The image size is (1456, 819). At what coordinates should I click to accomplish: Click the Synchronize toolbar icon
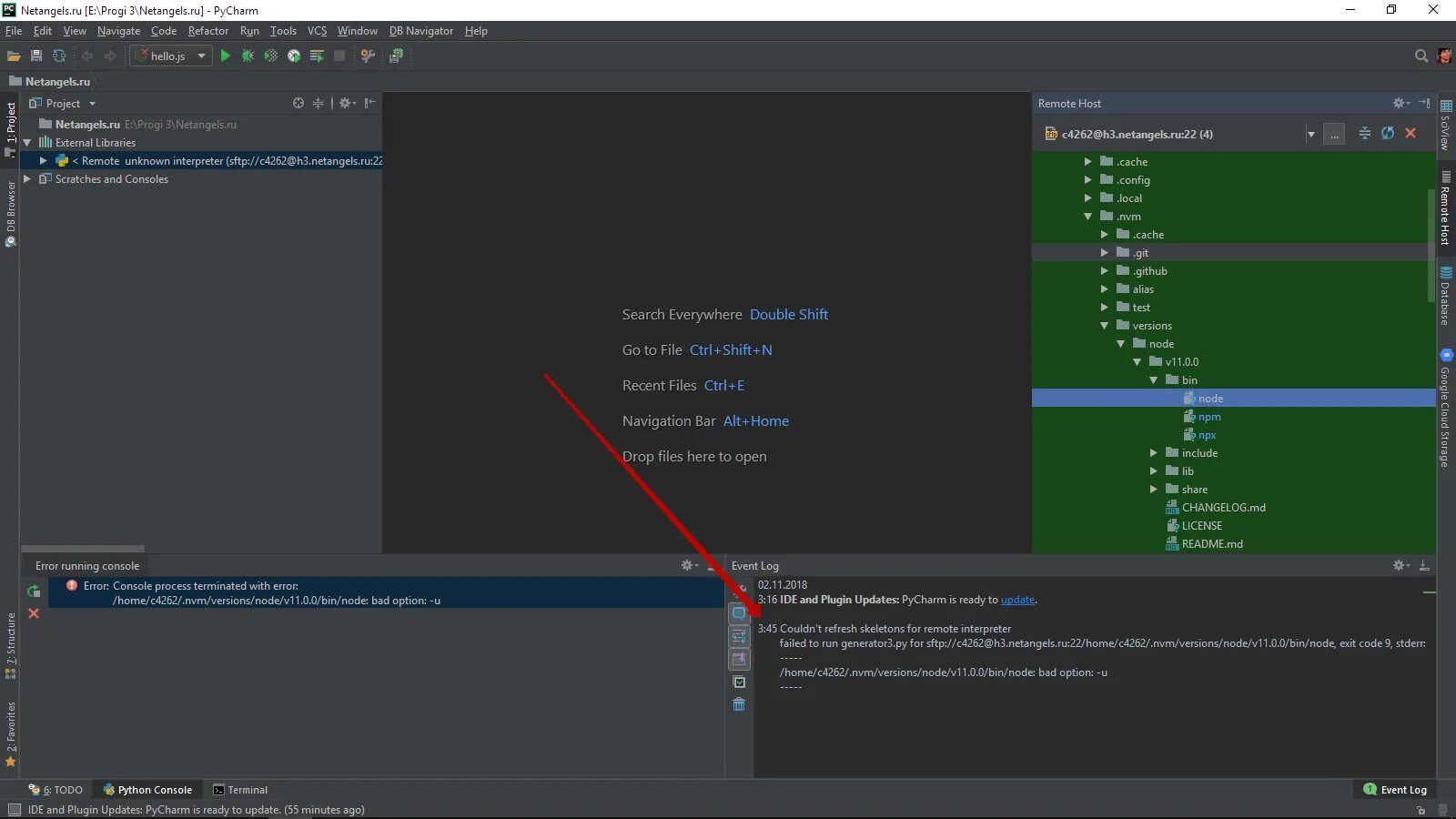[x=59, y=56]
